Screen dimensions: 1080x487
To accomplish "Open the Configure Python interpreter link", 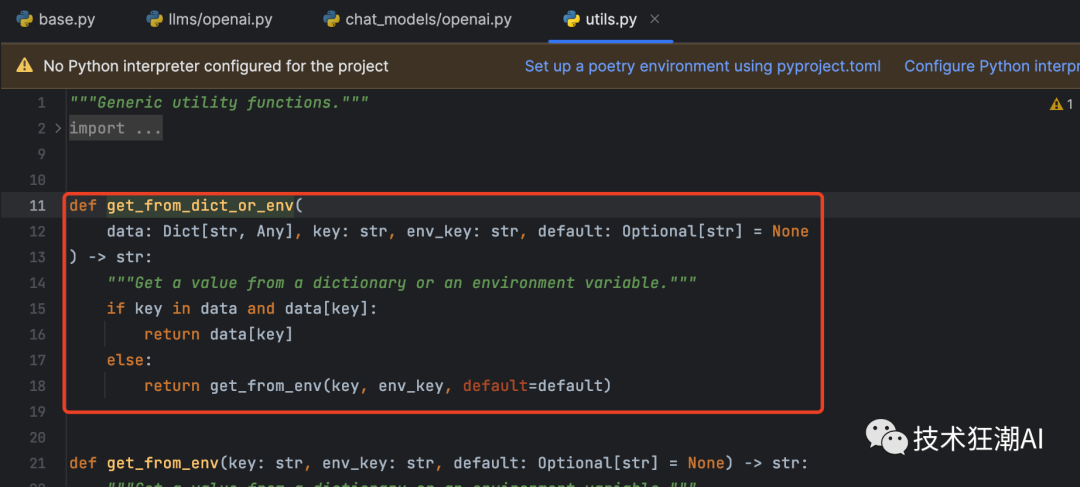I will pyautogui.click(x=991, y=66).
